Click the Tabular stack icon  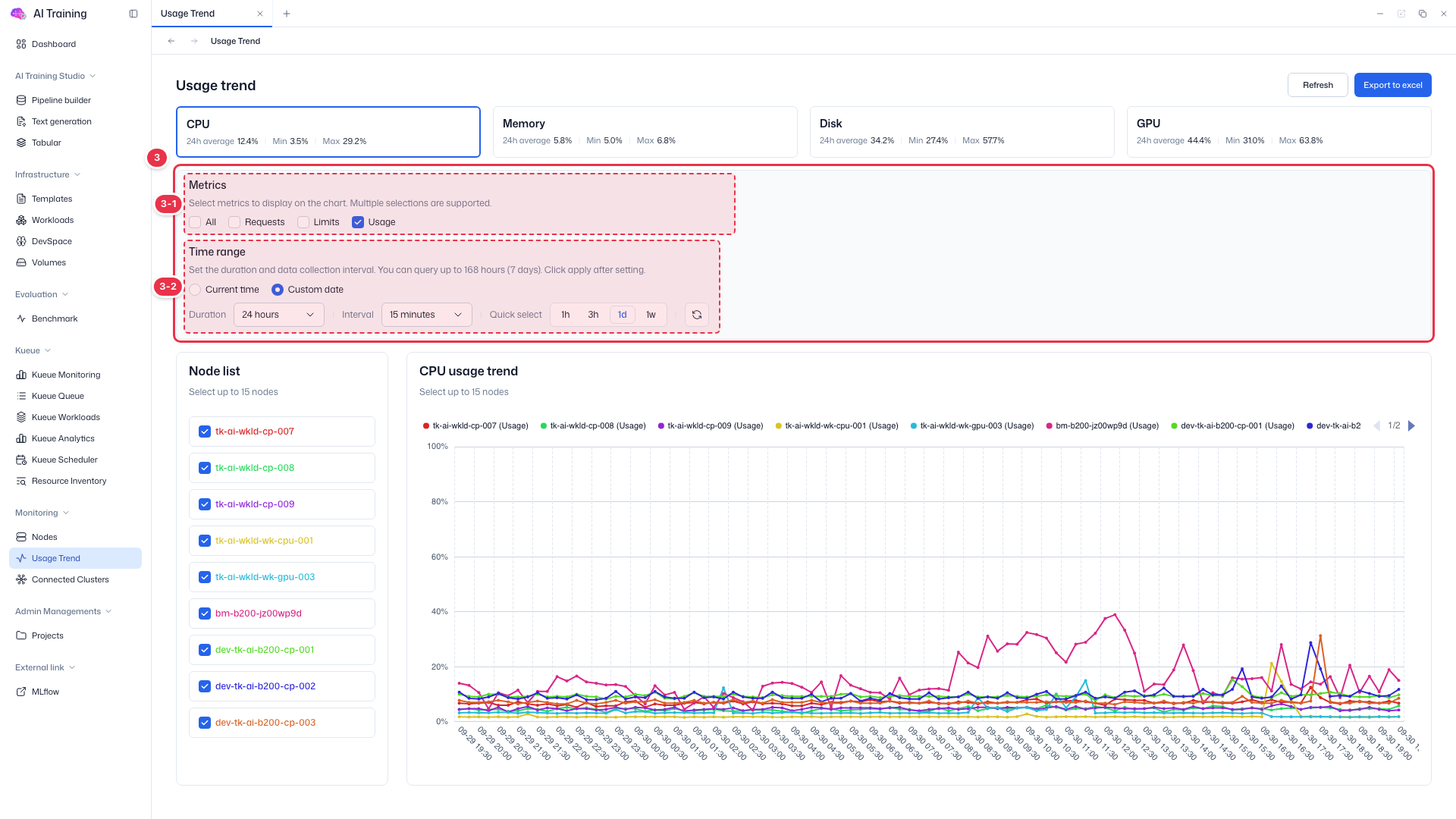click(21, 143)
